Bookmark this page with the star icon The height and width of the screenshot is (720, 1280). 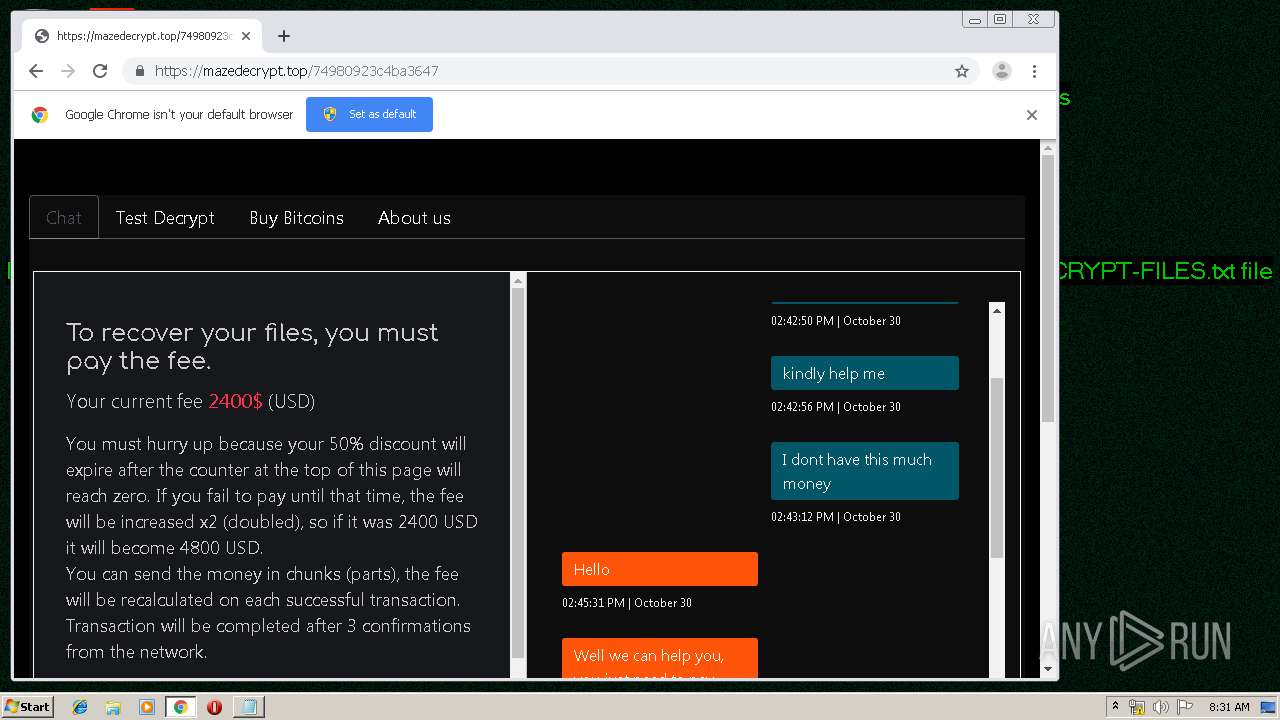point(962,71)
